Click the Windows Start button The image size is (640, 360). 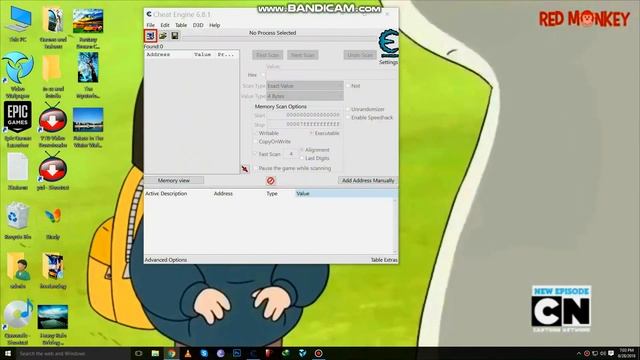pyautogui.click(x=8, y=353)
